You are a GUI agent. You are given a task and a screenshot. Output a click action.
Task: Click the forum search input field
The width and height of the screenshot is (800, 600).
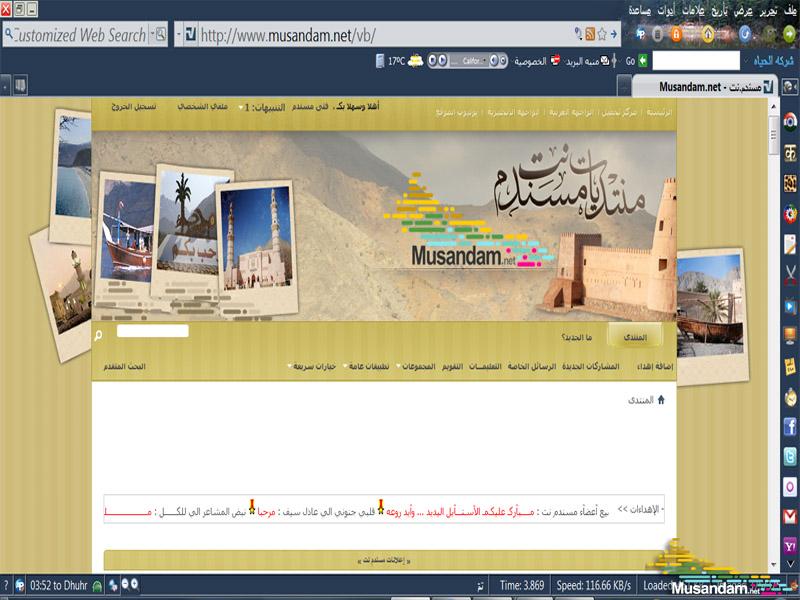click(153, 331)
